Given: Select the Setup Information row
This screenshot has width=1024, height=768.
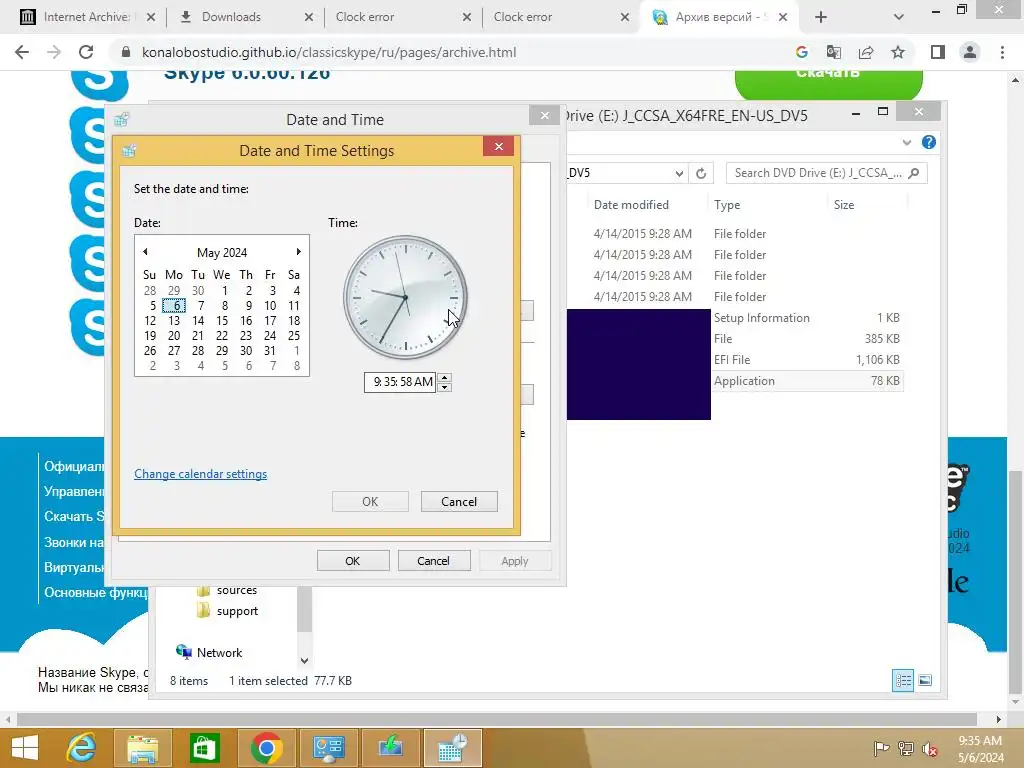Looking at the screenshot, I should pyautogui.click(x=807, y=318).
